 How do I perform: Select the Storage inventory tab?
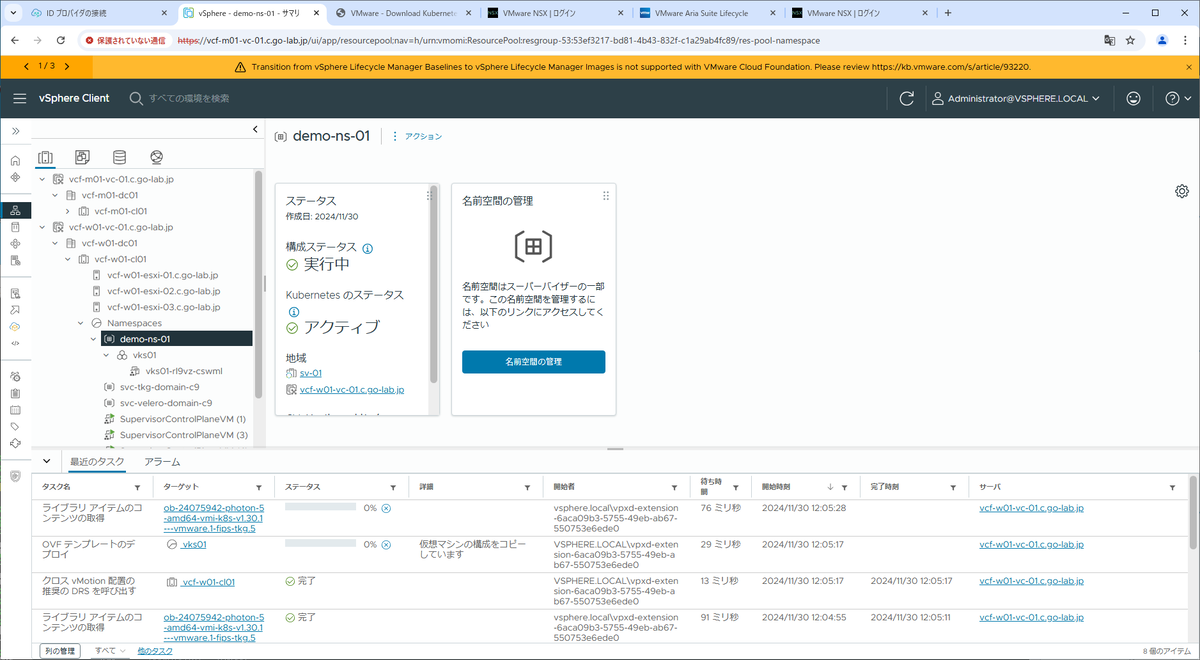coord(119,157)
